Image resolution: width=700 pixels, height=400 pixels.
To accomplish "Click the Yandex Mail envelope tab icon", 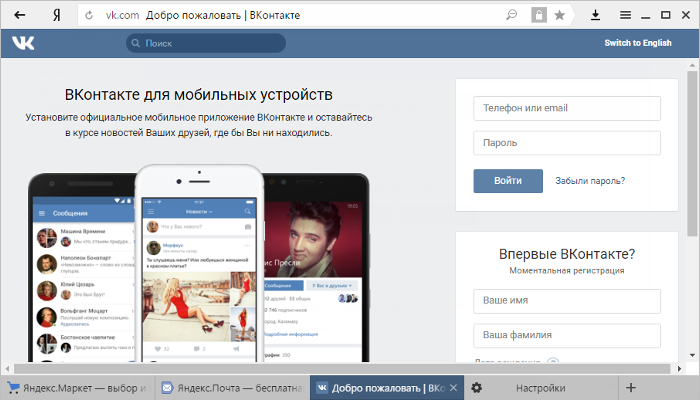I will (167, 388).
